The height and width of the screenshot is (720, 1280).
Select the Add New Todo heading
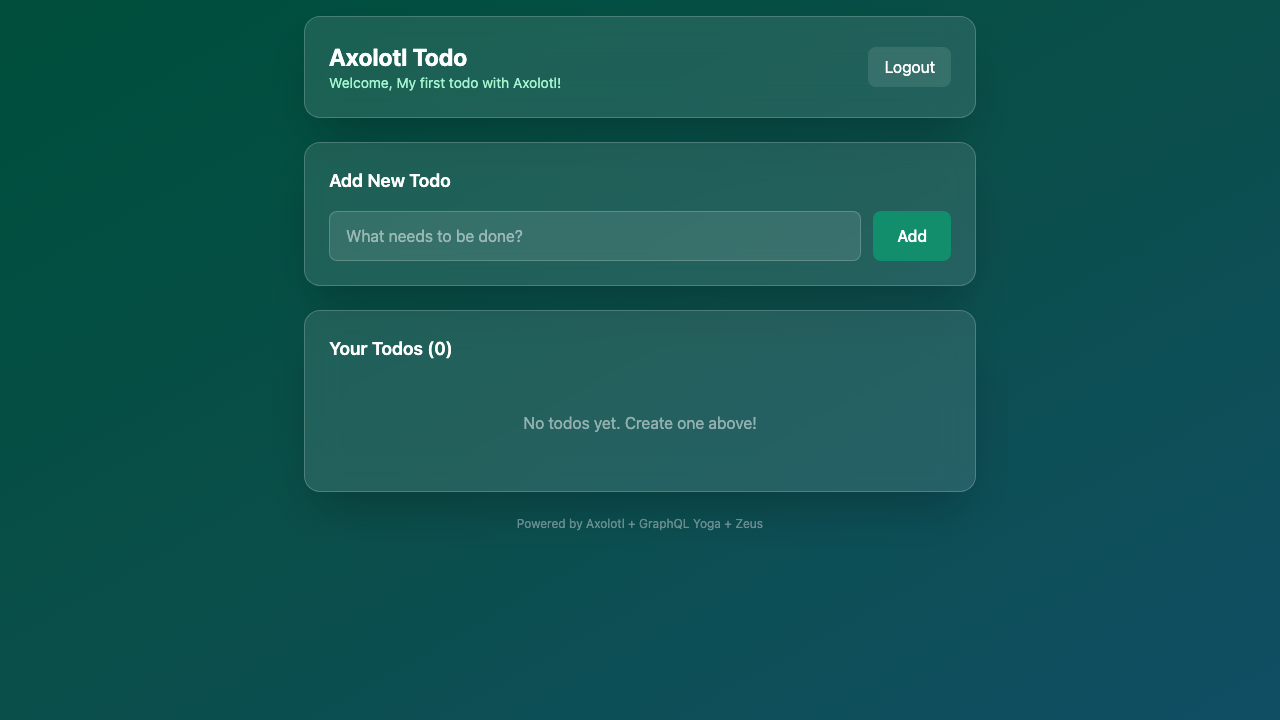pyautogui.click(x=389, y=181)
